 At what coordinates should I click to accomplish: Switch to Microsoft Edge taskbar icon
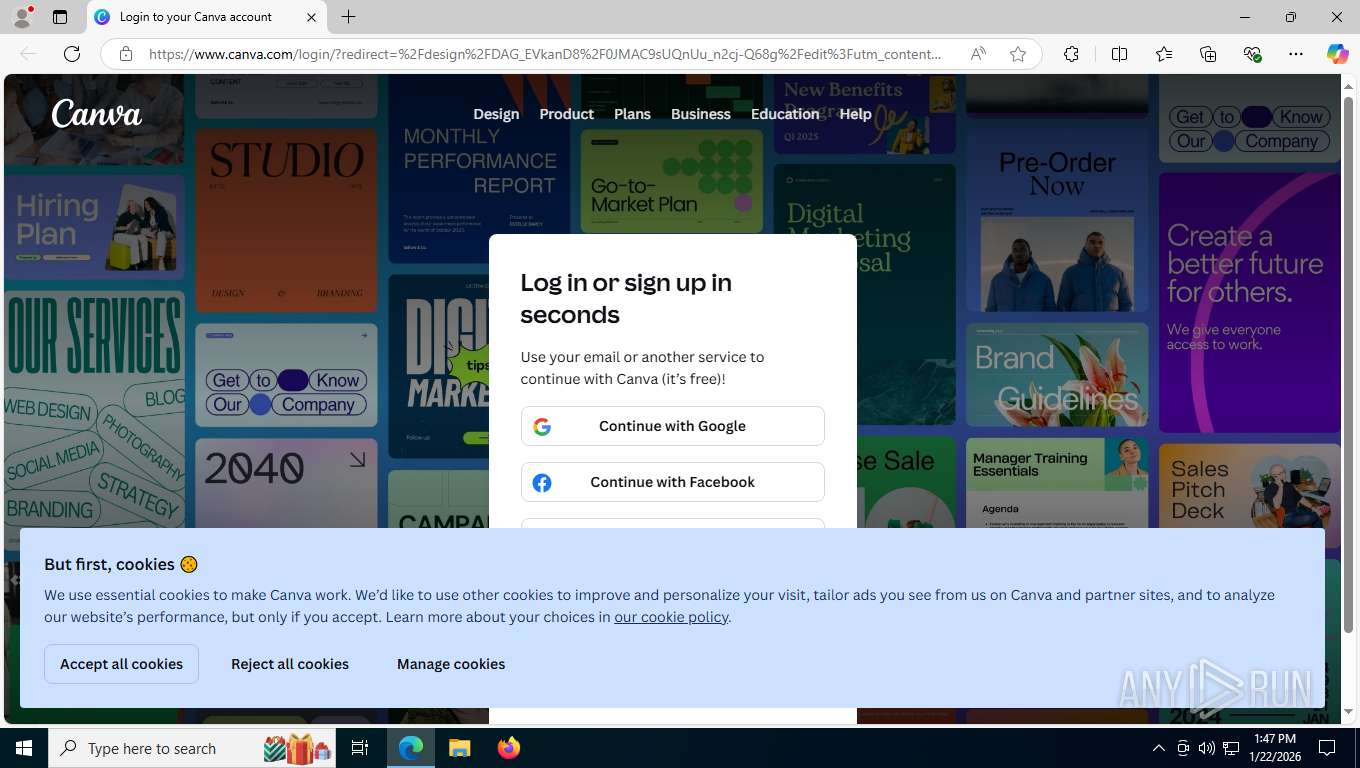point(411,748)
